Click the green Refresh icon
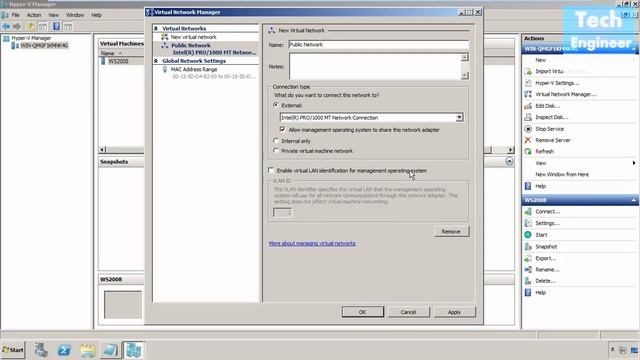Viewport: 640px width, 360px height. point(528,151)
